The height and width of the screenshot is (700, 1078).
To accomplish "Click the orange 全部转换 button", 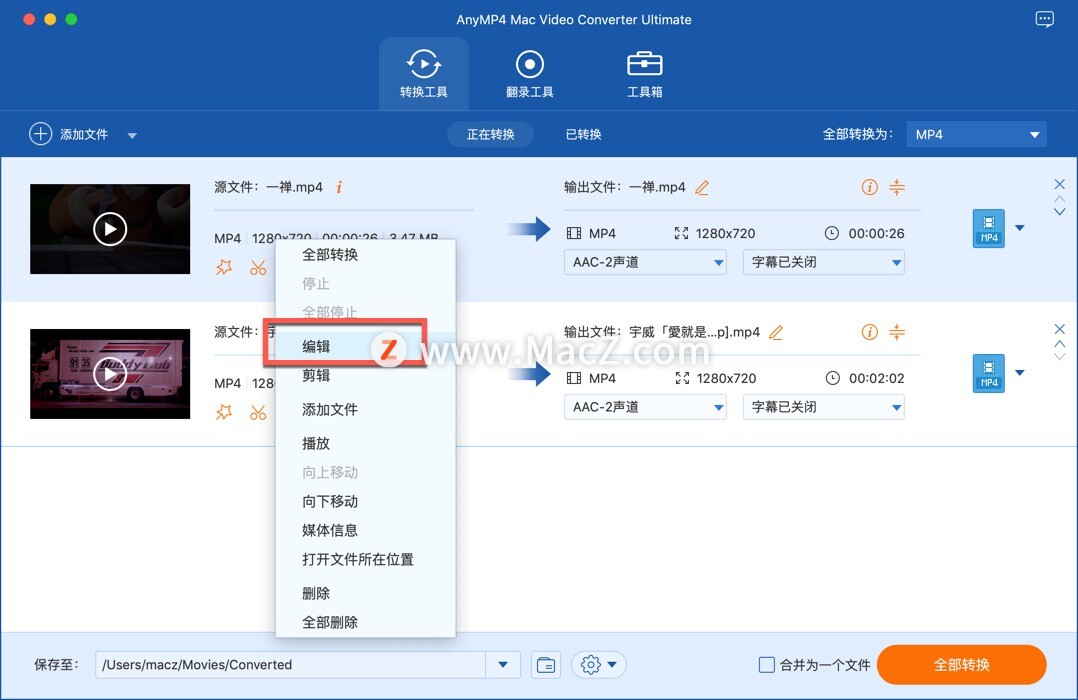I will 961,664.
